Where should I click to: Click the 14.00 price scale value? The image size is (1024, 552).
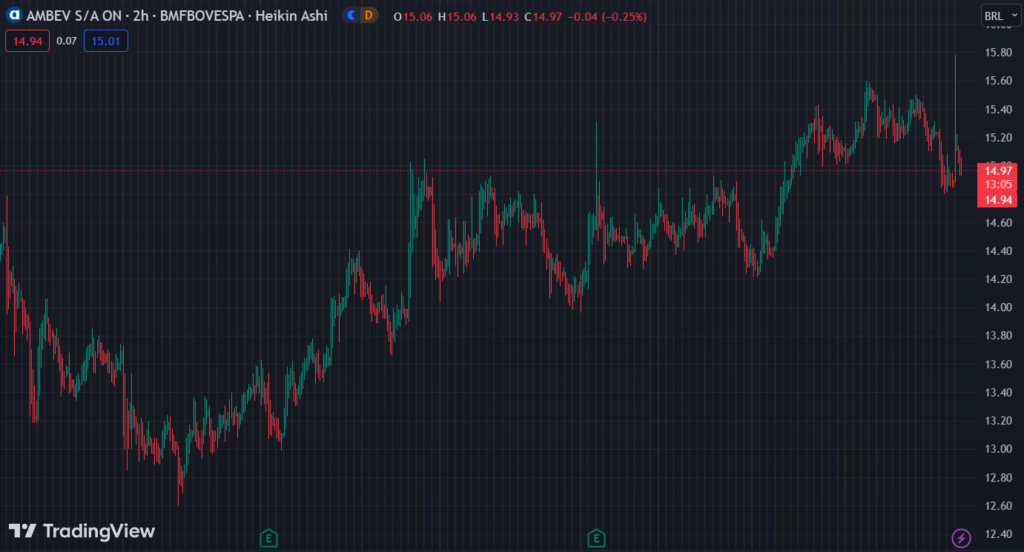(998, 308)
